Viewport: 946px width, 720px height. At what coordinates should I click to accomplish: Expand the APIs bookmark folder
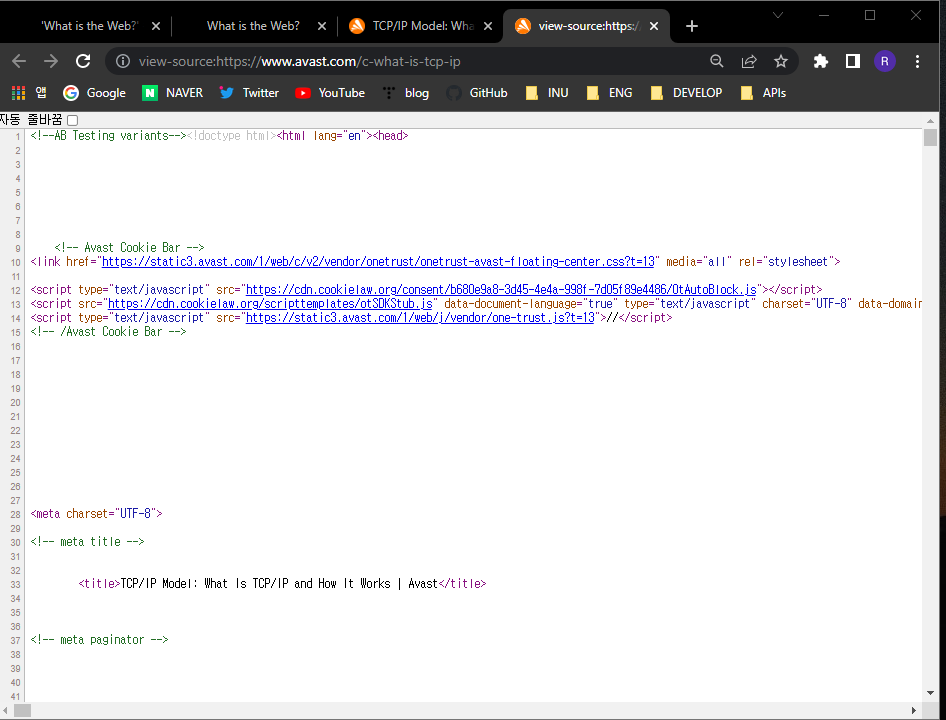point(763,92)
